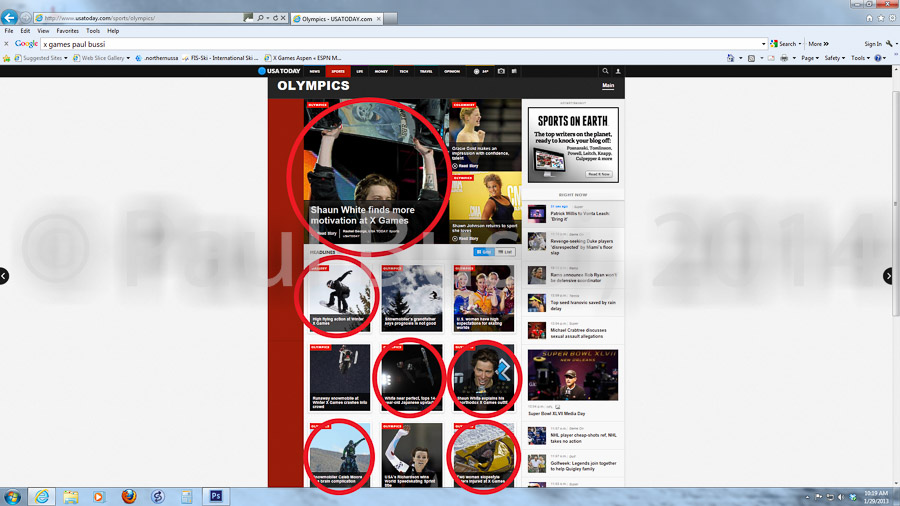Open the Favorites menu
Screen dimensions: 900x506
coord(67,31)
